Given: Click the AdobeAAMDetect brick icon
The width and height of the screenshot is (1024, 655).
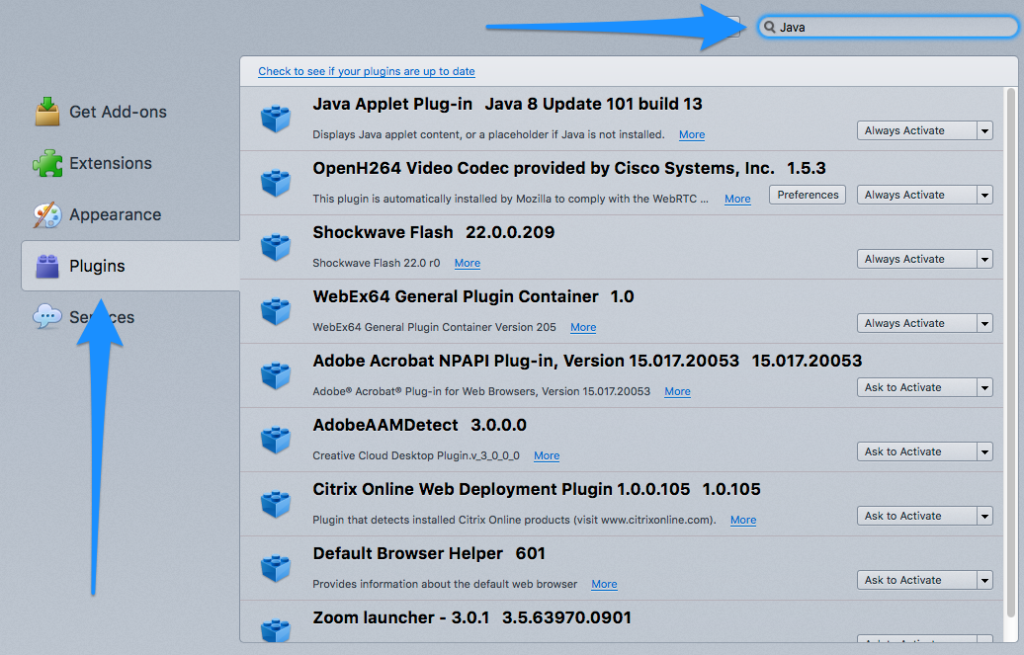Looking at the screenshot, I should [x=276, y=440].
